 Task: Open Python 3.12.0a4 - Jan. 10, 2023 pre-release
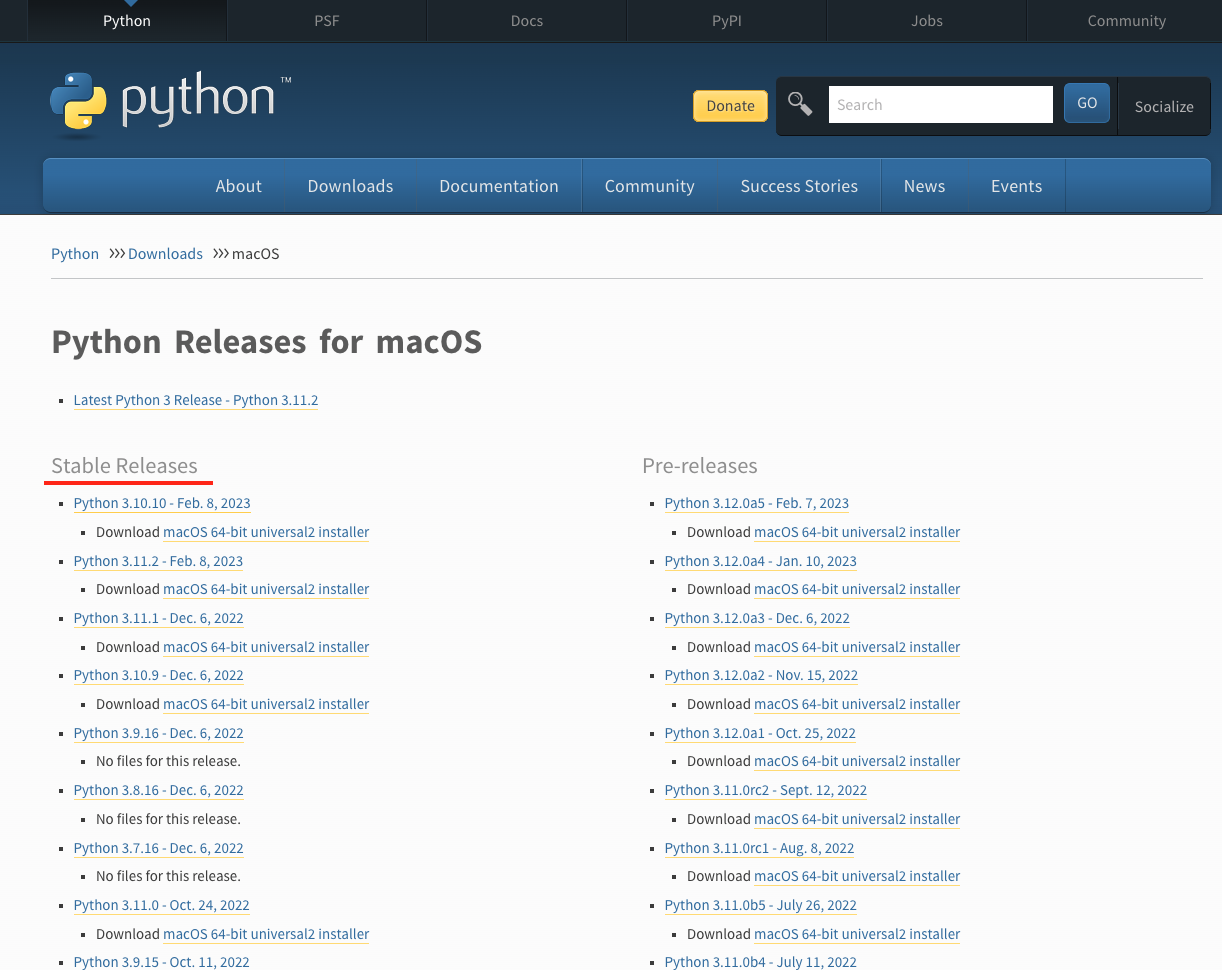point(760,561)
